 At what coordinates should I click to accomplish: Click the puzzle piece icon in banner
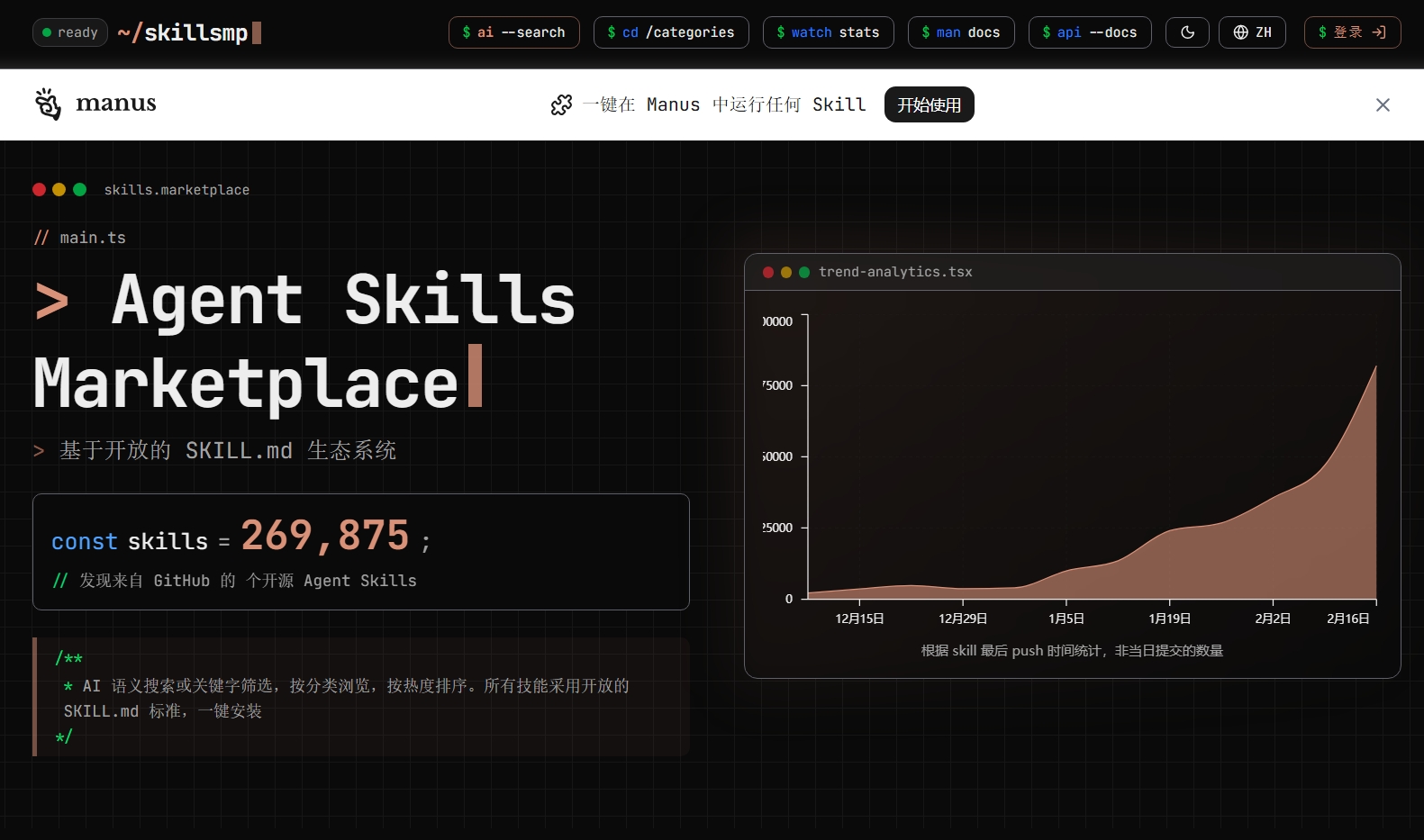pos(561,105)
